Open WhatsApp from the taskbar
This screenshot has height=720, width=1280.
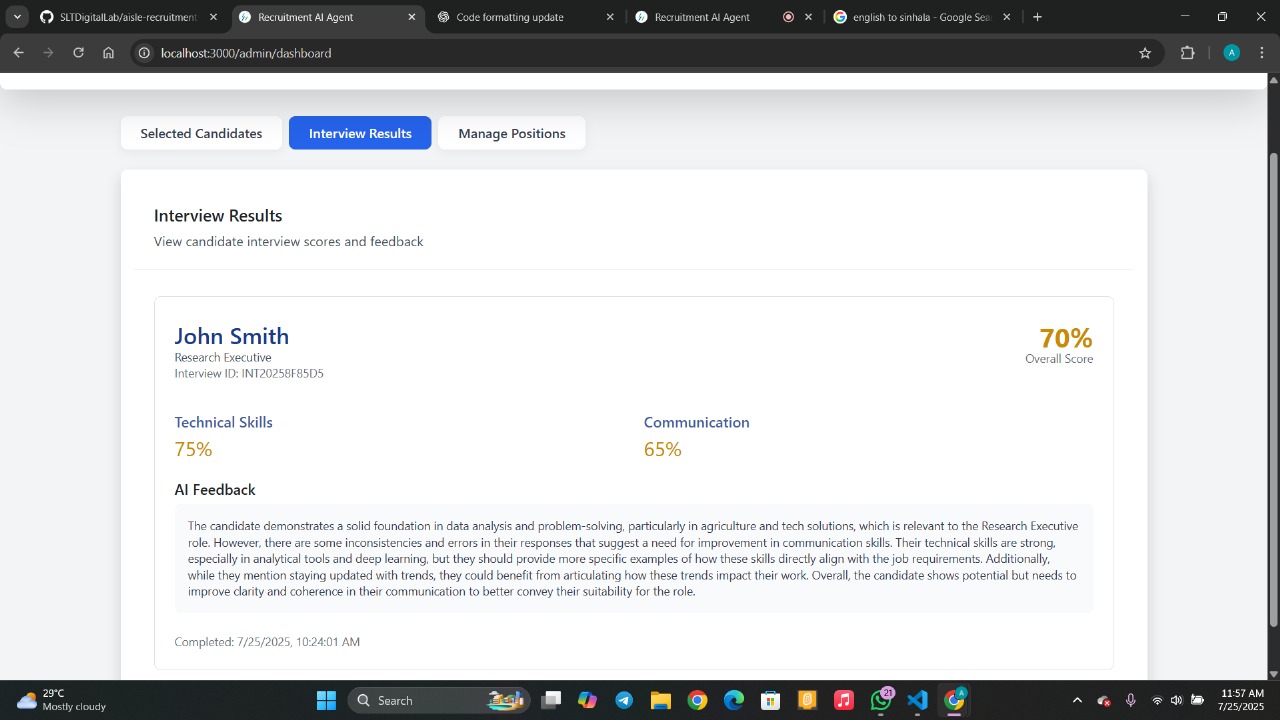click(x=881, y=700)
